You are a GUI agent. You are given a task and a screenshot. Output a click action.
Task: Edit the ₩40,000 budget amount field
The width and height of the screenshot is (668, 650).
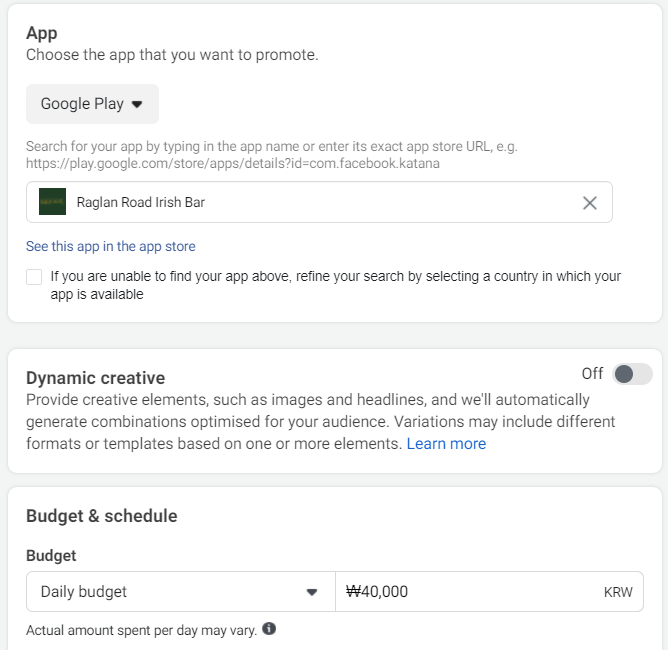(489, 592)
